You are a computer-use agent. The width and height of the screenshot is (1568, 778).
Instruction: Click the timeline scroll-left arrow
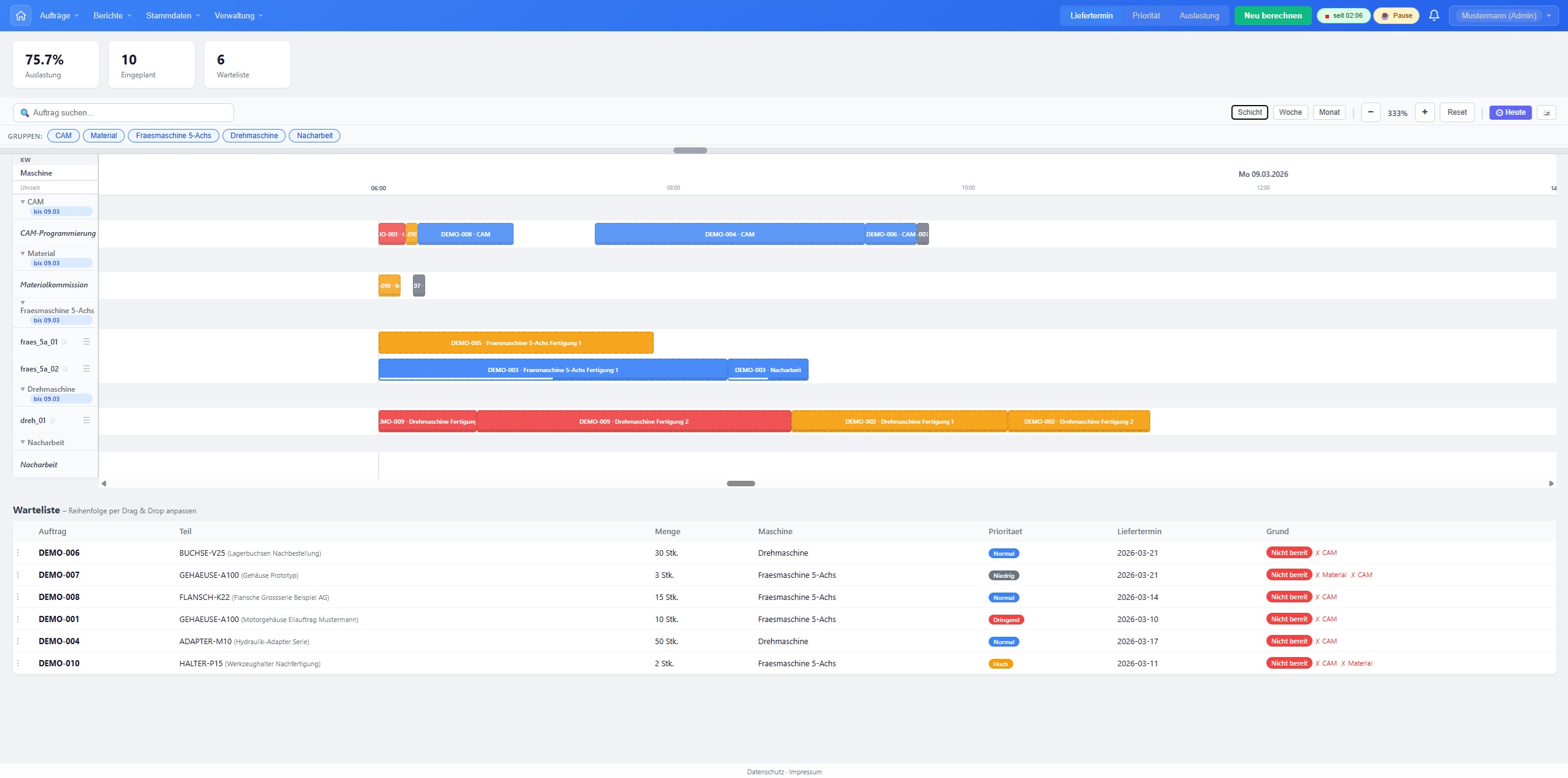click(x=104, y=483)
